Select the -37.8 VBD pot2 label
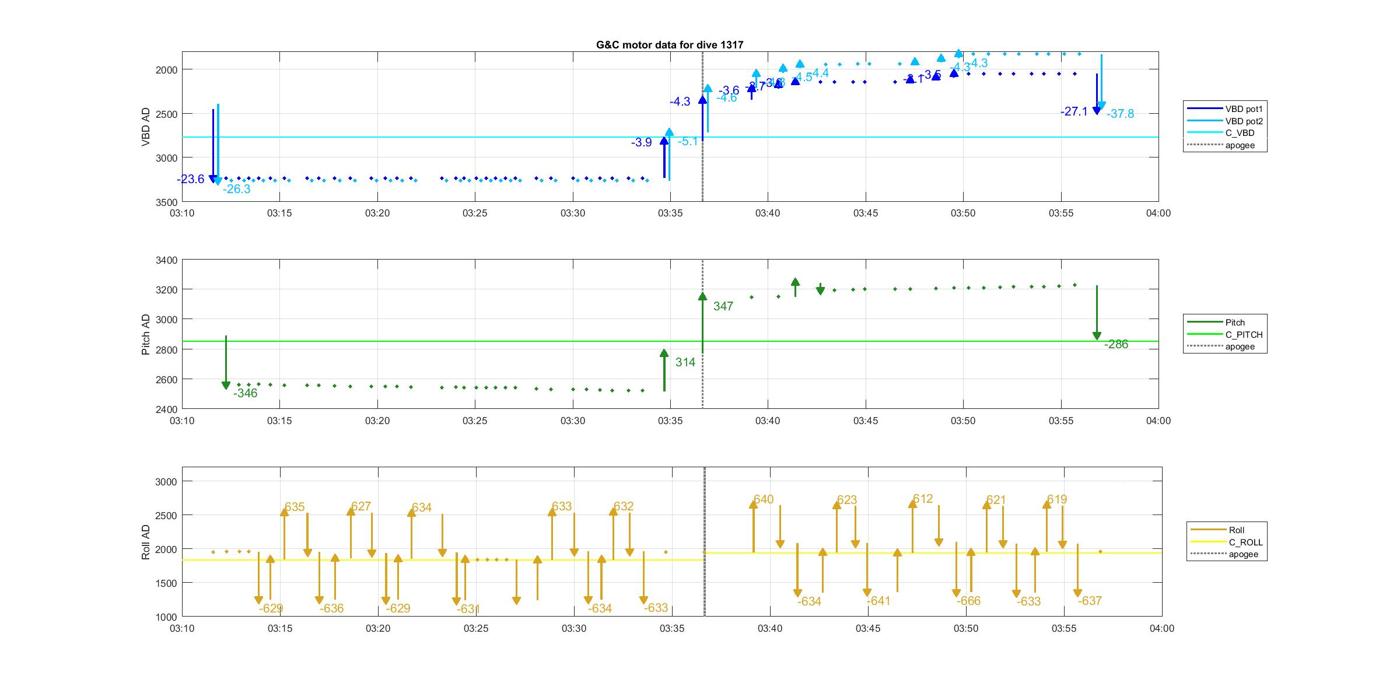 click(1120, 114)
